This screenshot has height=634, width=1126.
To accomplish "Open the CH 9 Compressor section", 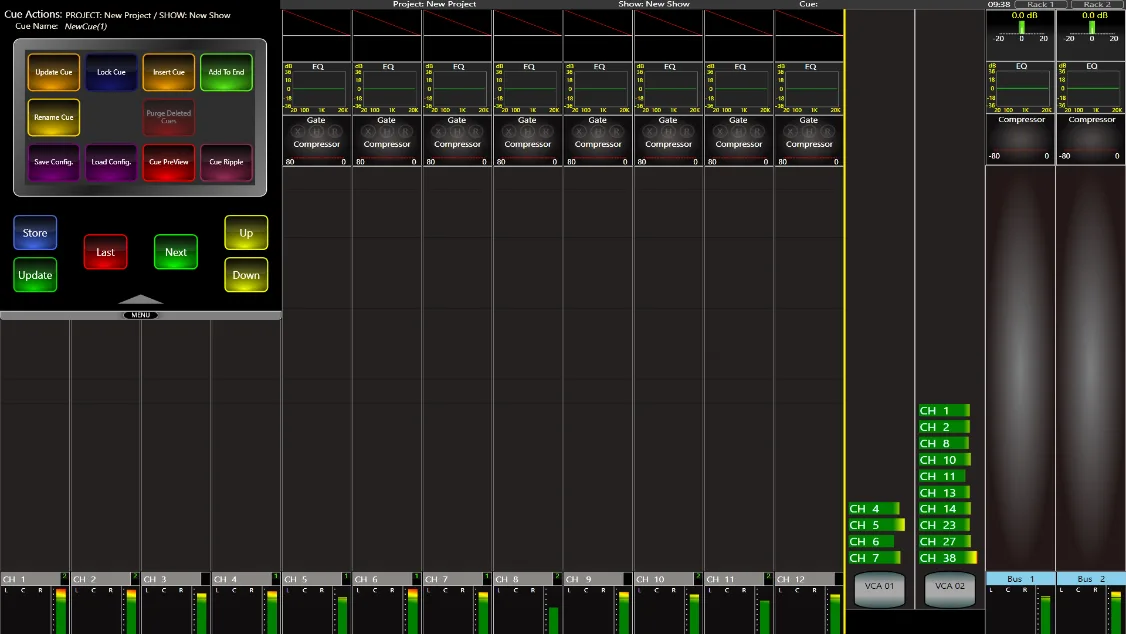I will tap(598, 152).
